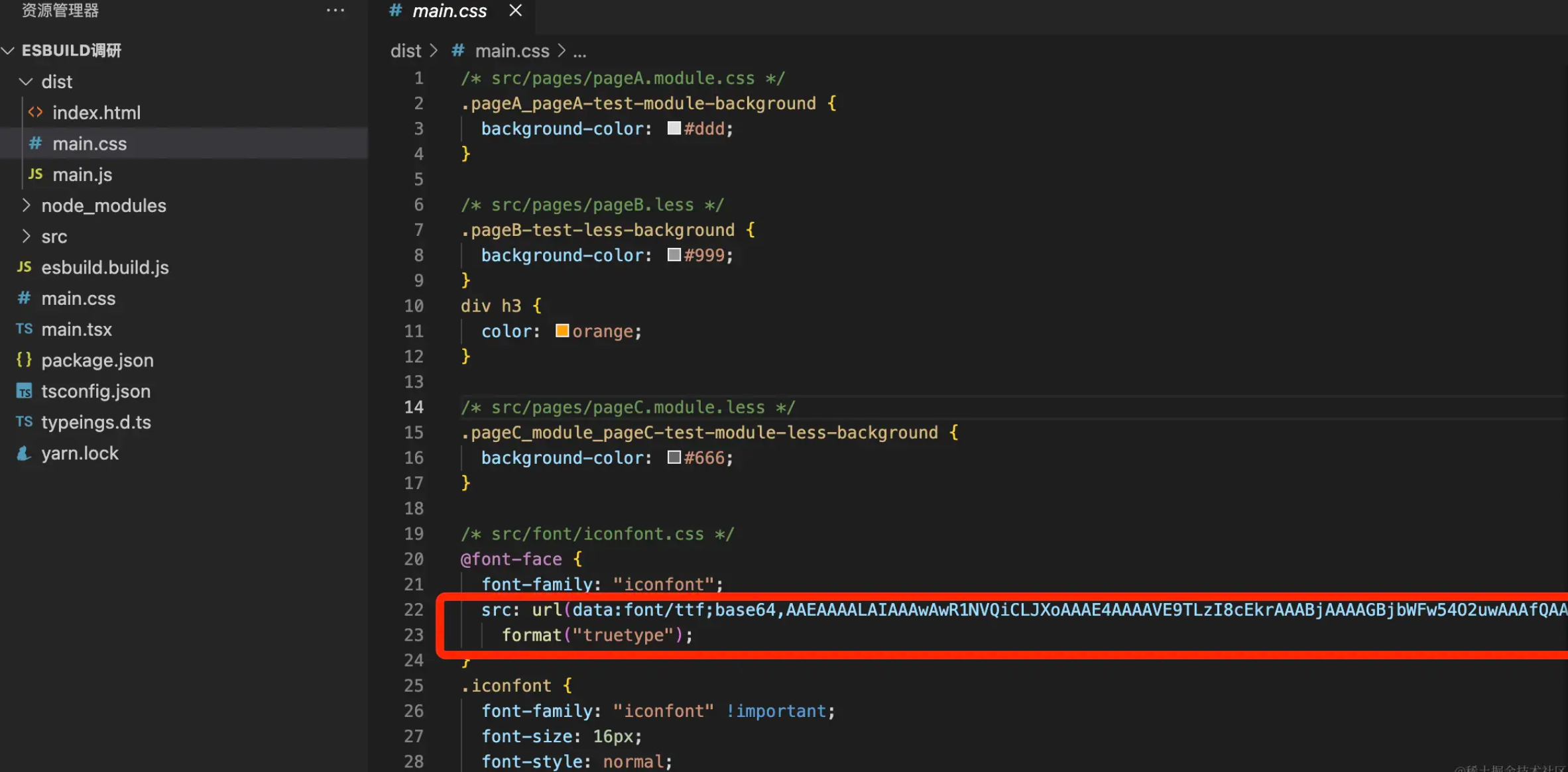Switch to the main.css editor tab
Image resolution: width=1568 pixels, height=772 pixels.
450,11
